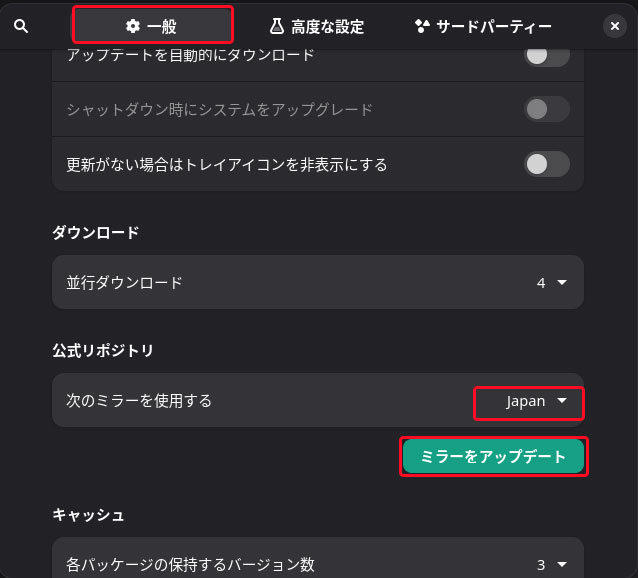Click the 並行ダウンロード row label
Image resolution: width=638 pixels, height=578 pixels.
[124, 282]
